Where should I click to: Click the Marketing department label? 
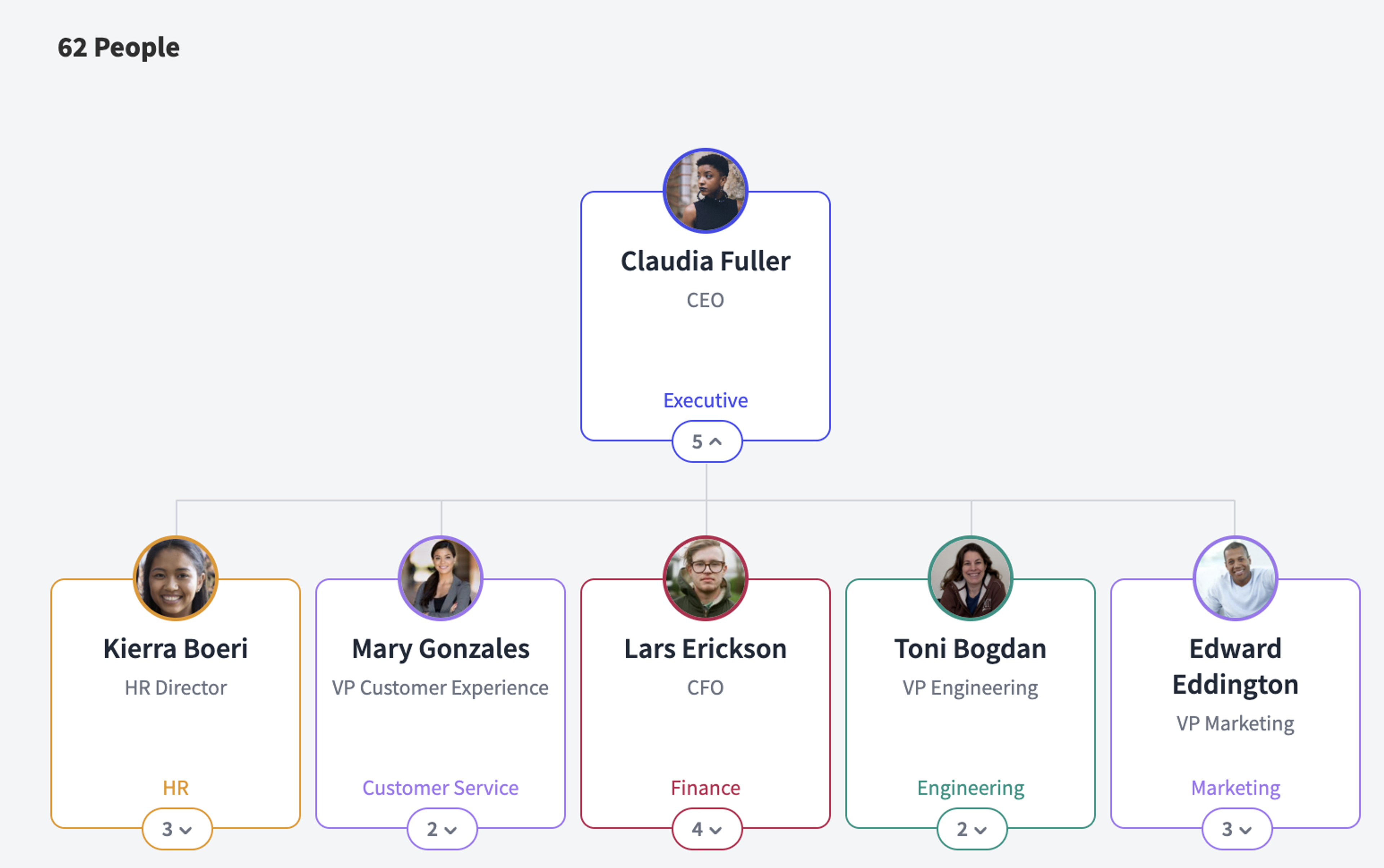coord(1235,788)
